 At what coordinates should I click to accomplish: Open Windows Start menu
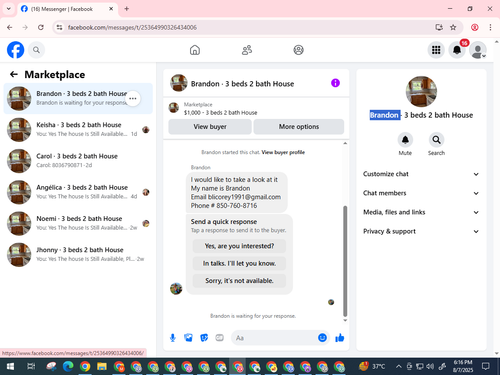coord(10,367)
